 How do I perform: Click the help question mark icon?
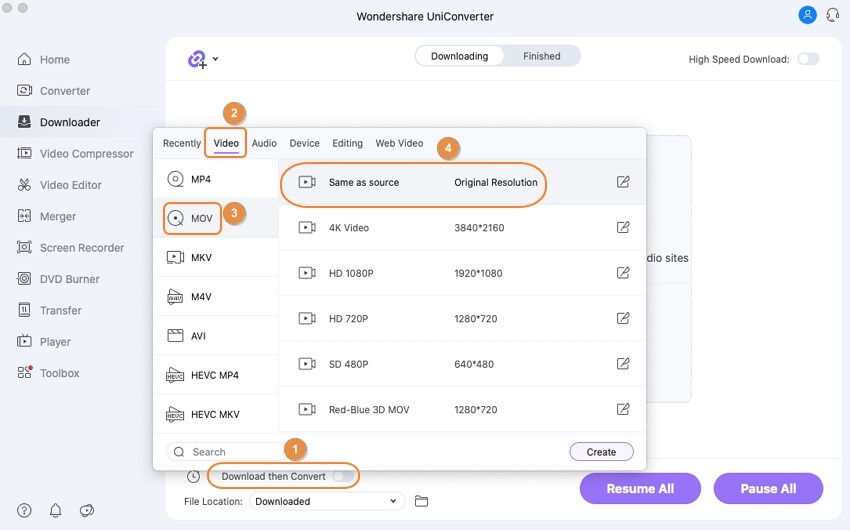(x=24, y=510)
